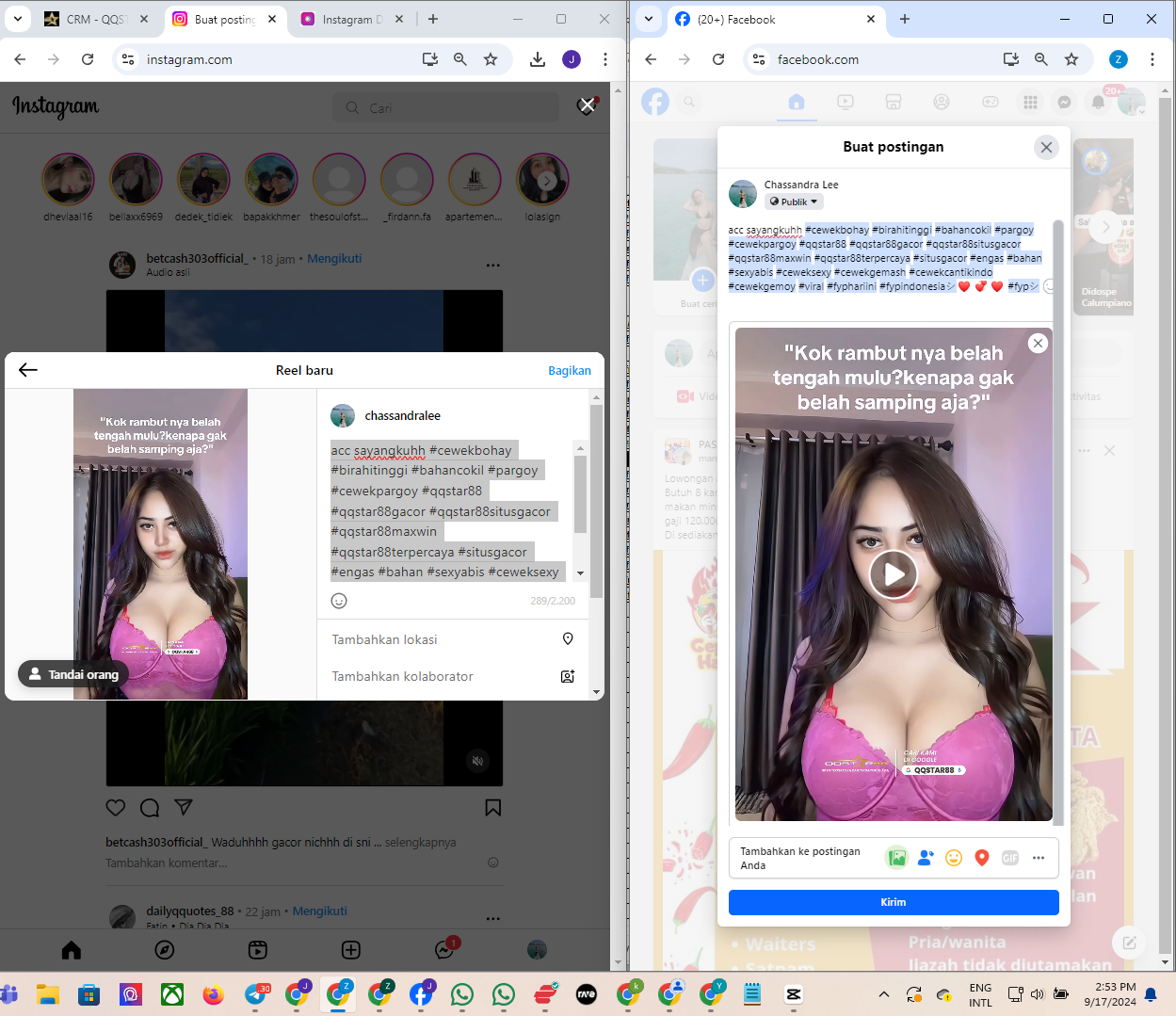The height and width of the screenshot is (1016, 1176).
Task: Switch to the Instagram D browser tab
Action: coord(352,19)
